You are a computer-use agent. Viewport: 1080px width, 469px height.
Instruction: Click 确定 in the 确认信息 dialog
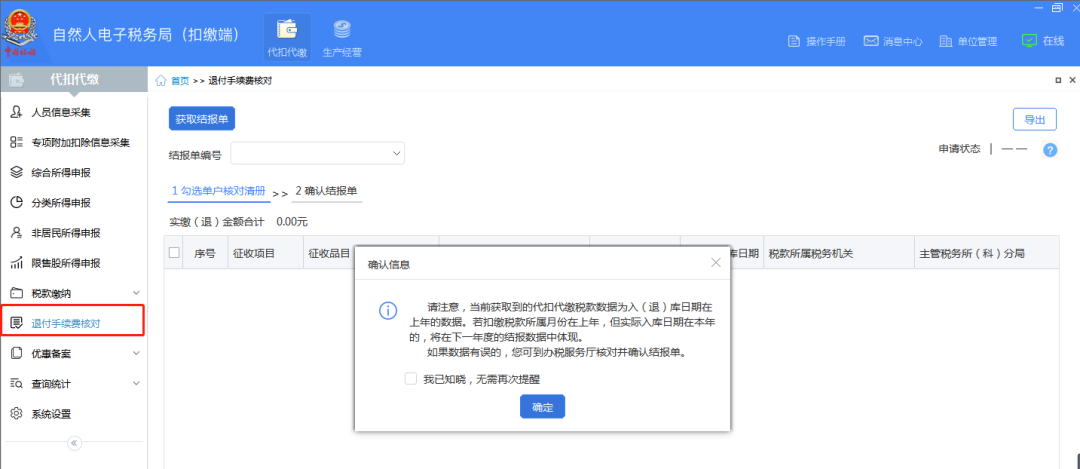coord(543,406)
